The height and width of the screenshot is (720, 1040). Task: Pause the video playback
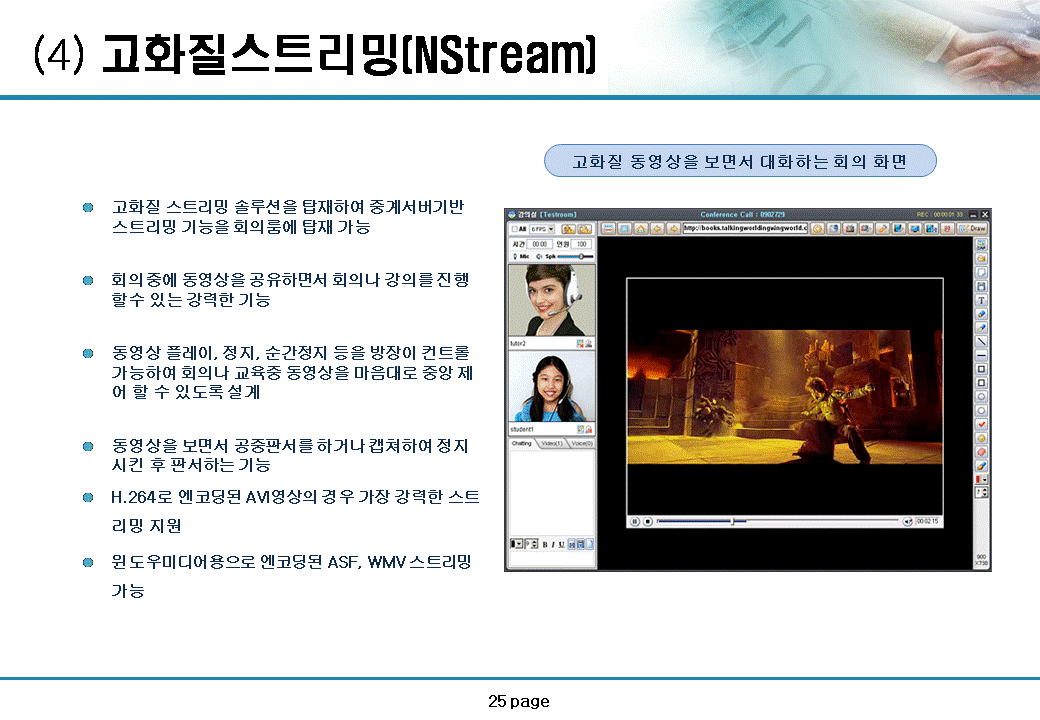point(635,521)
